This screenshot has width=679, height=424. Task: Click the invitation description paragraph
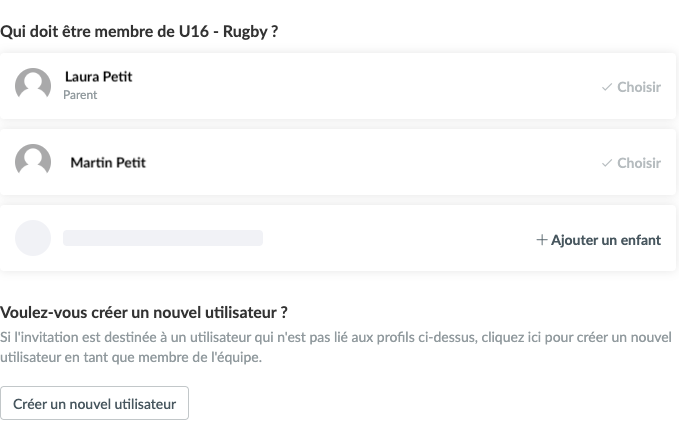(336, 347)
